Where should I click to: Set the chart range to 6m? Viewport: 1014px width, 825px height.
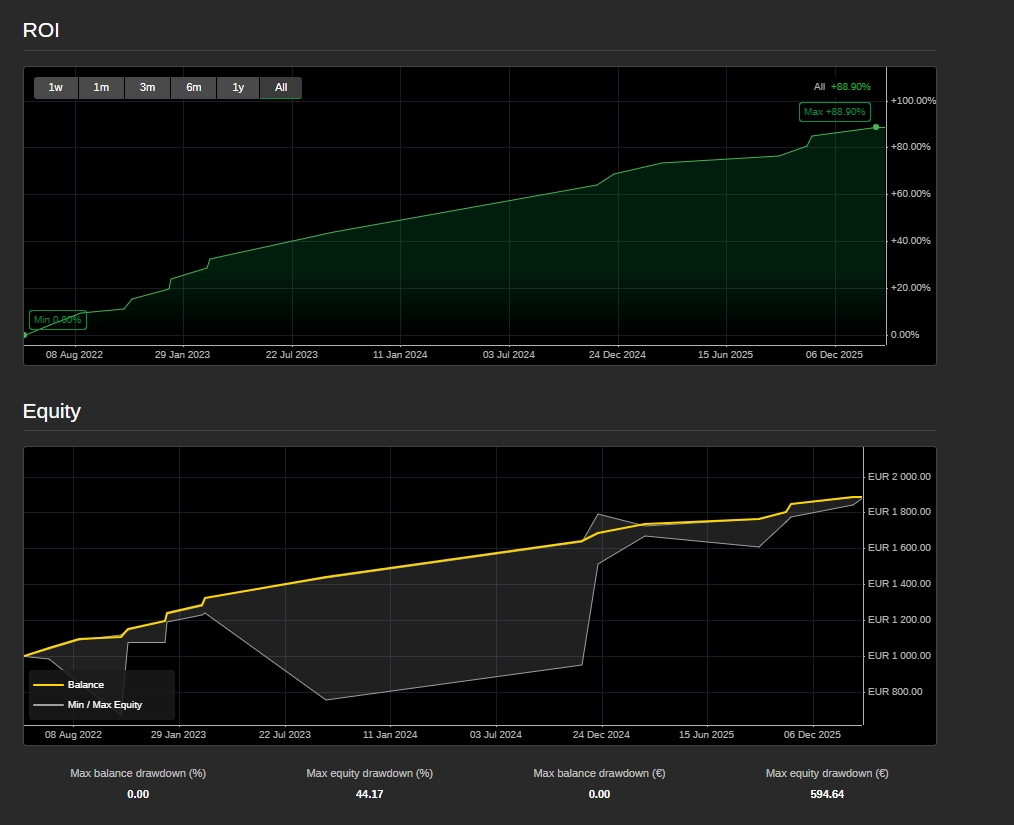[x=193, y=88]
